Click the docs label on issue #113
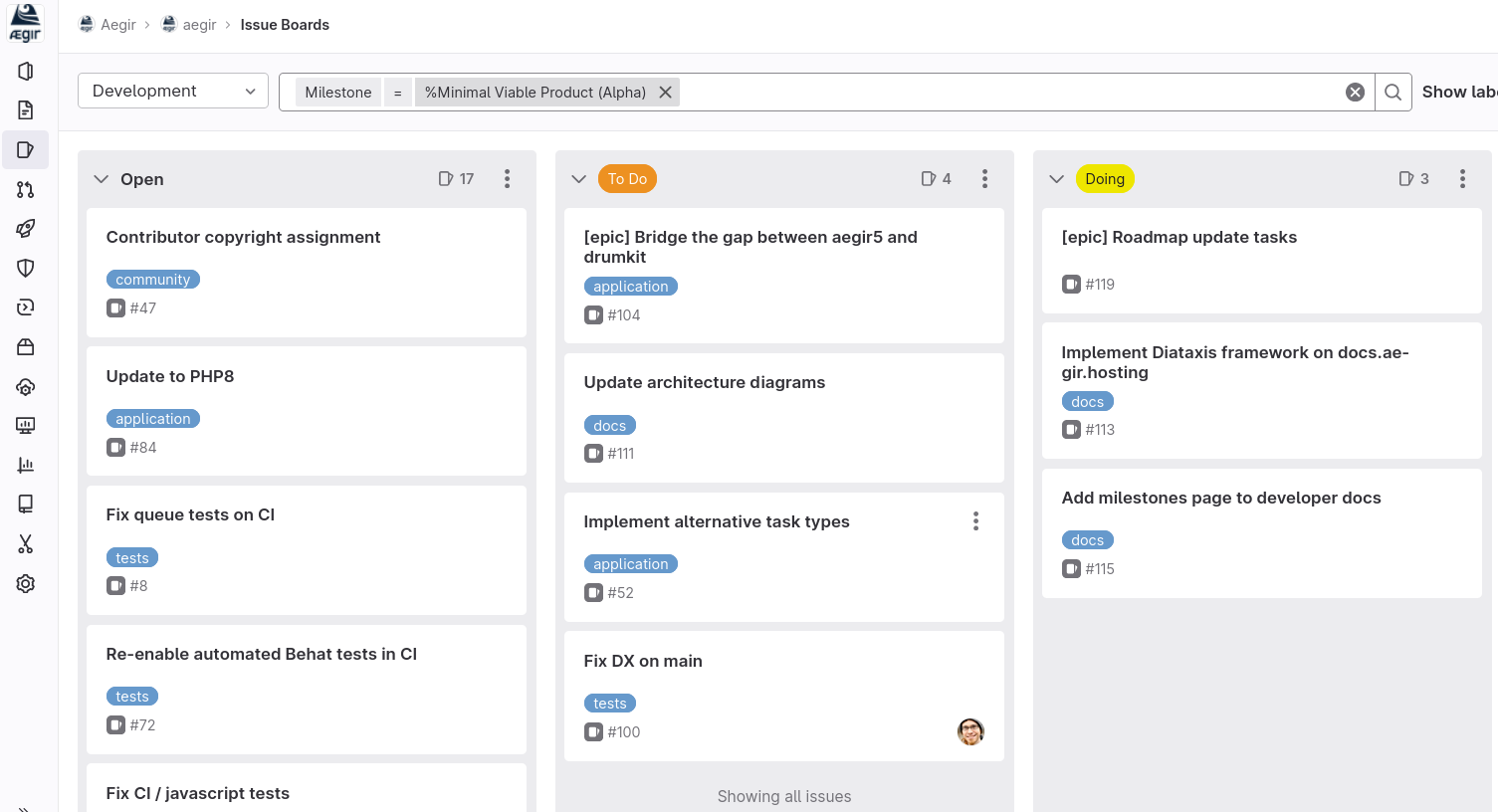 click(x=1088, y=402)
